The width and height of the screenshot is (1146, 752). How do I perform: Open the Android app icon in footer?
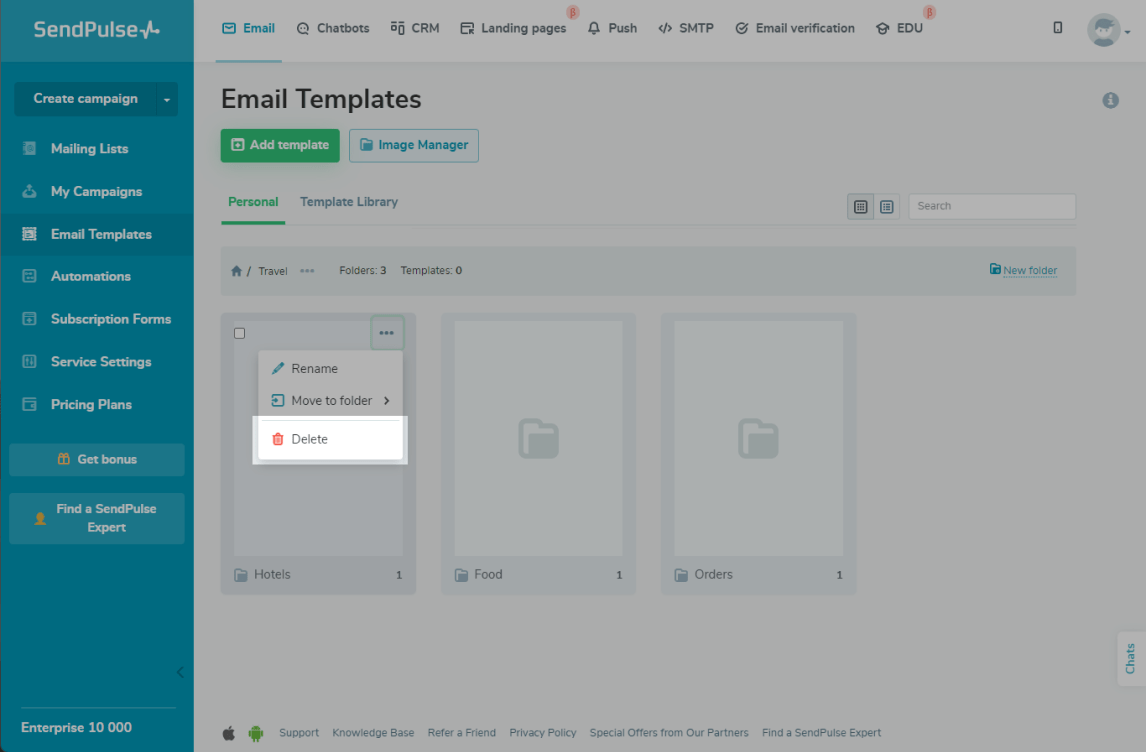pos(256,733)
